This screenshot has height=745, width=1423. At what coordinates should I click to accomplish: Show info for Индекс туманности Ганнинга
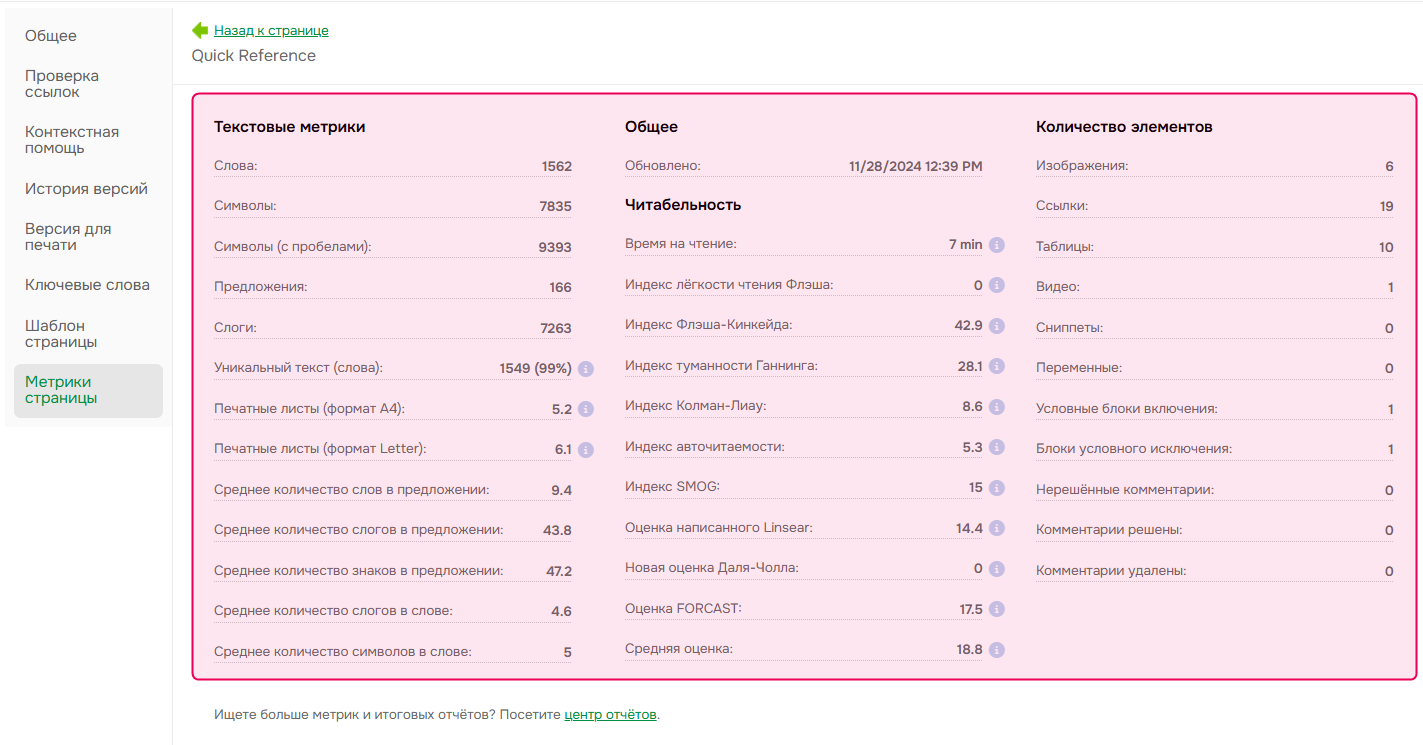pos(997,366)
